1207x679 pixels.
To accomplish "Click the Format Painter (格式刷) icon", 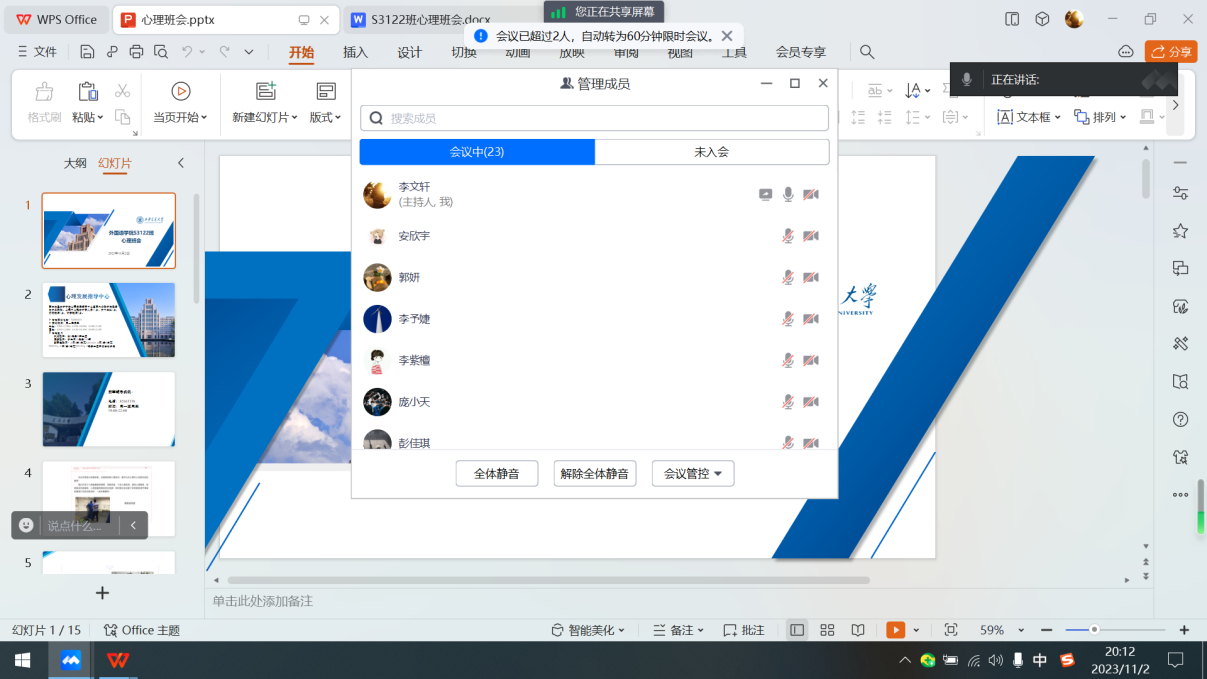I will coord(44,93).
